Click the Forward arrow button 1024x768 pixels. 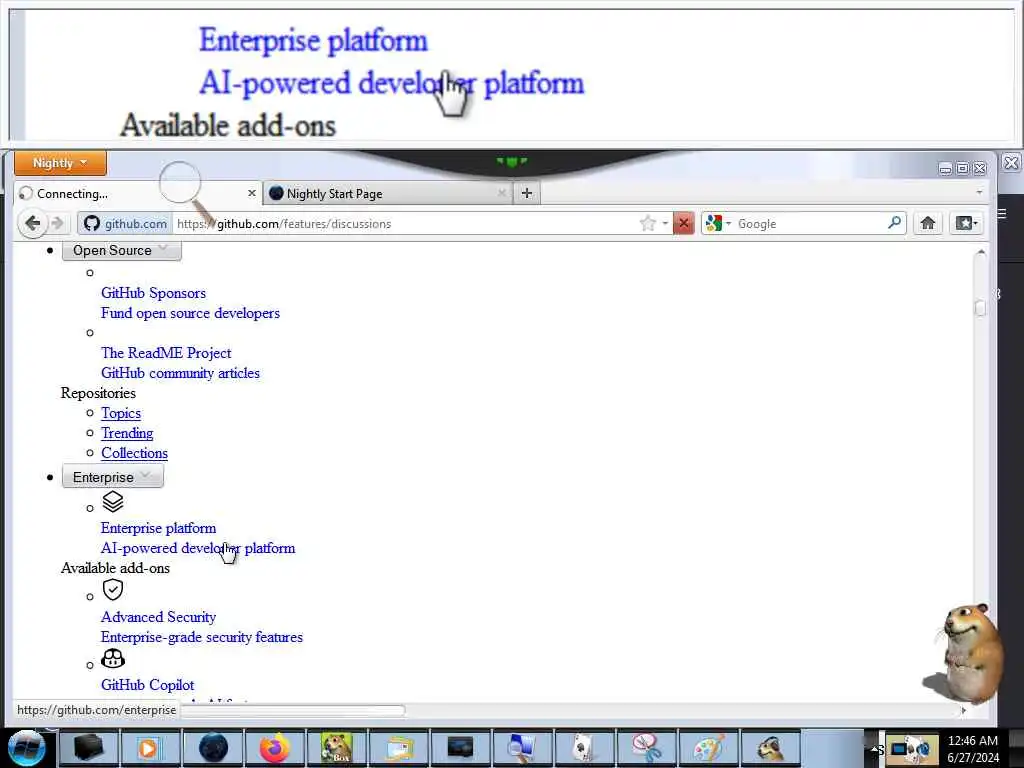pos(58,223)
